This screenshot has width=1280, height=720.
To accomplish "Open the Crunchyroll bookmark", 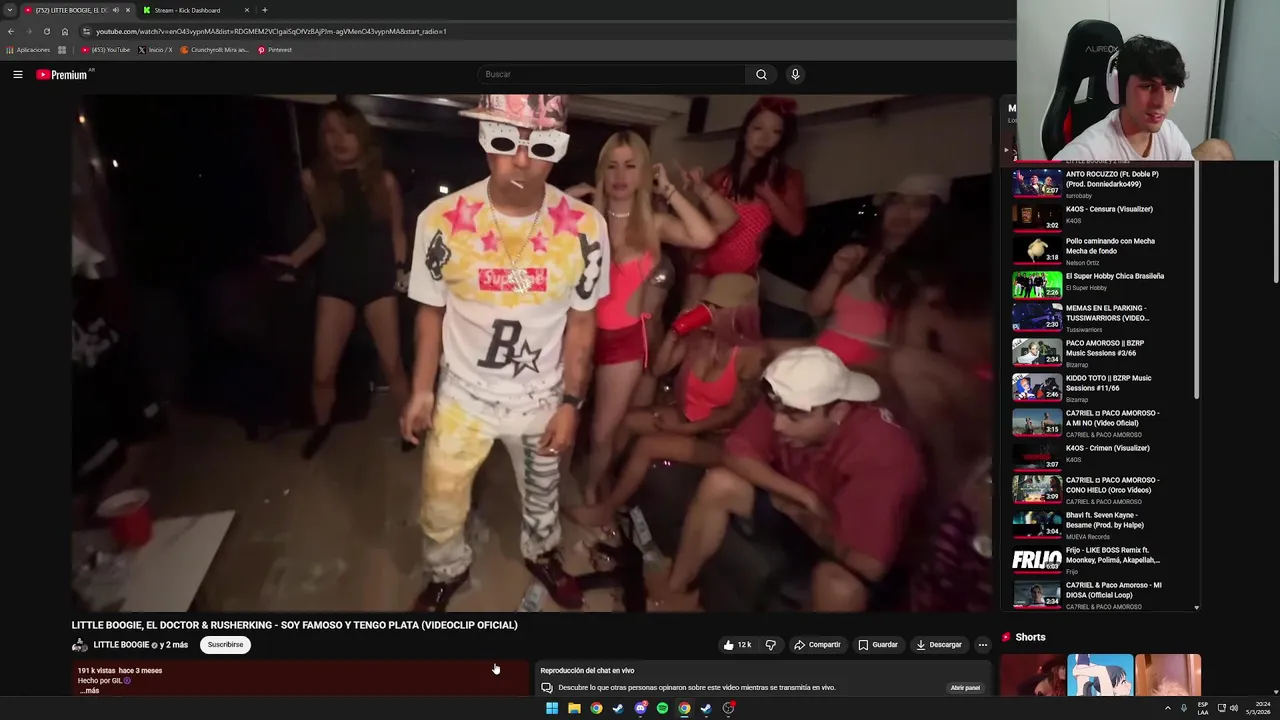I will pos(214,50).
